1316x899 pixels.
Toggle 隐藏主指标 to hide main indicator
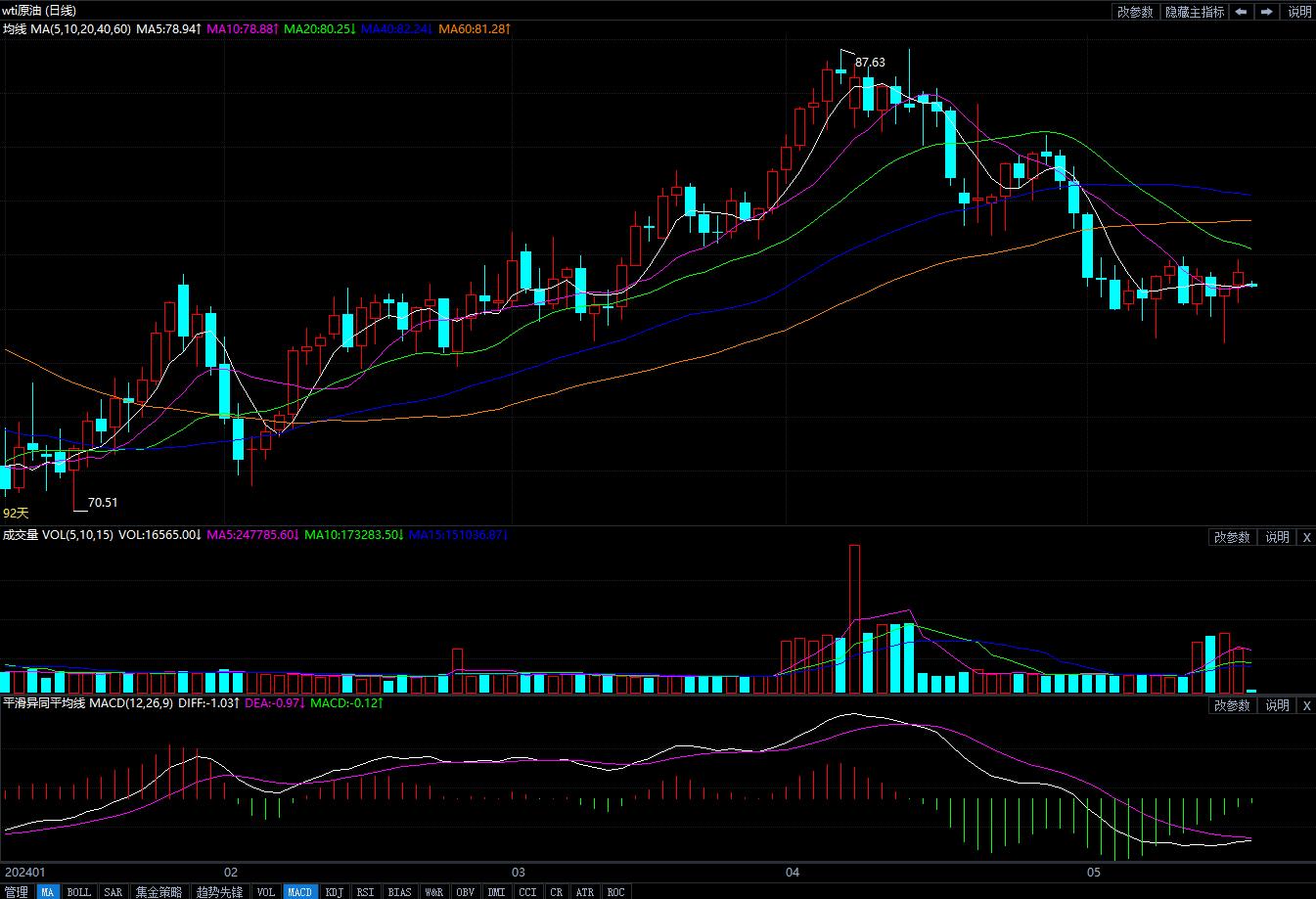(x=1194, y=12)
